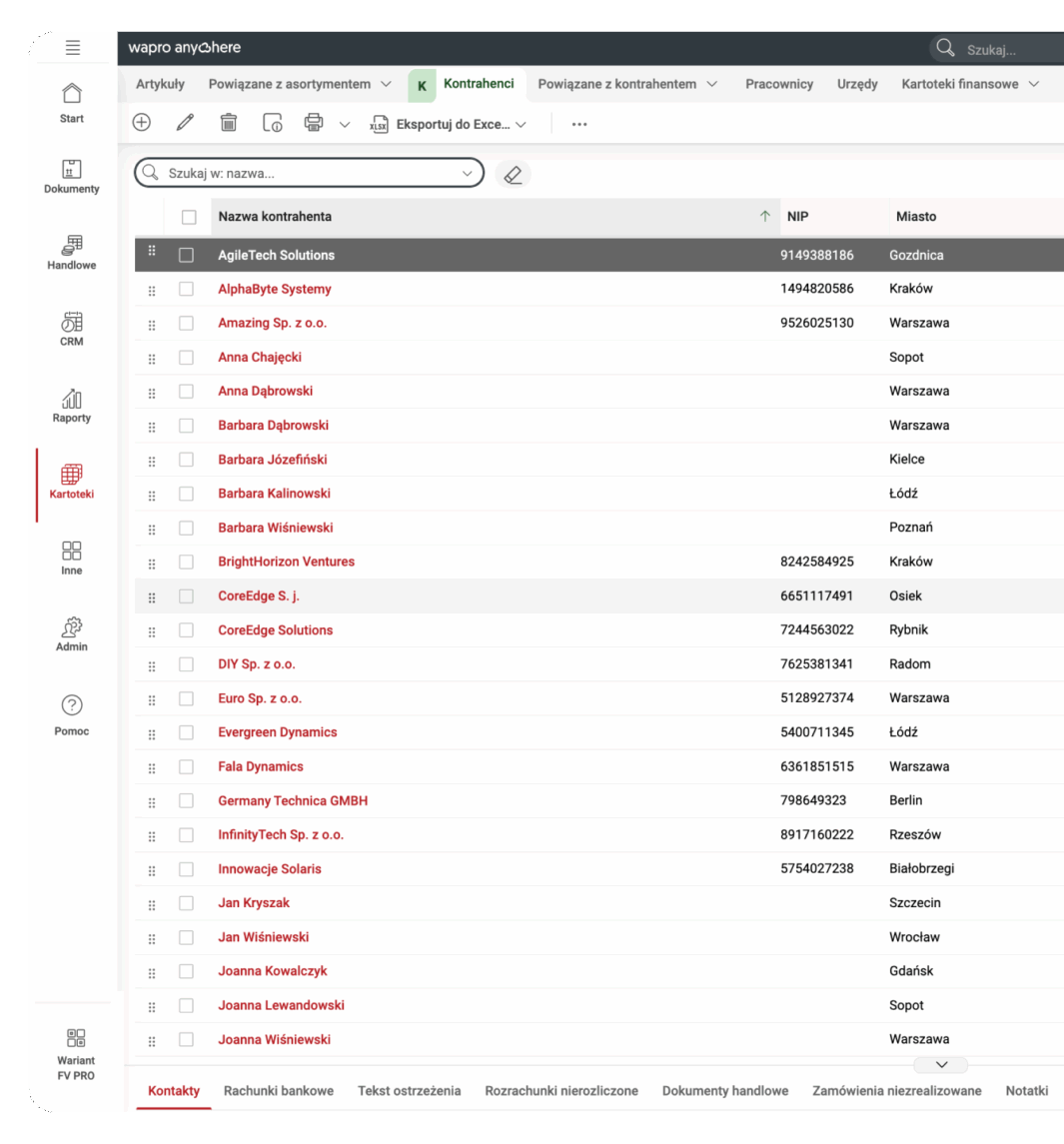Switch to the Kontrahenci tab
The image size is (1064, 1144).
coord(478,85)
